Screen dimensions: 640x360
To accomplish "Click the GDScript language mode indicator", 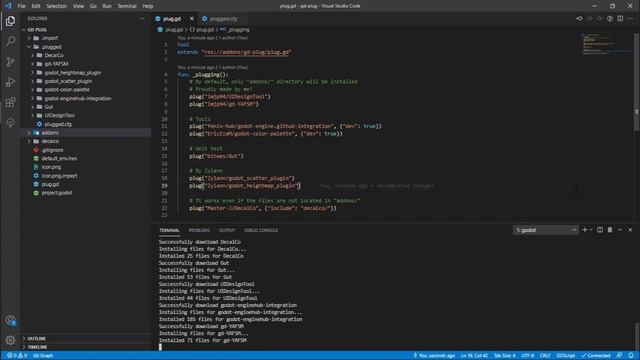I will click(x=565, y=356).
